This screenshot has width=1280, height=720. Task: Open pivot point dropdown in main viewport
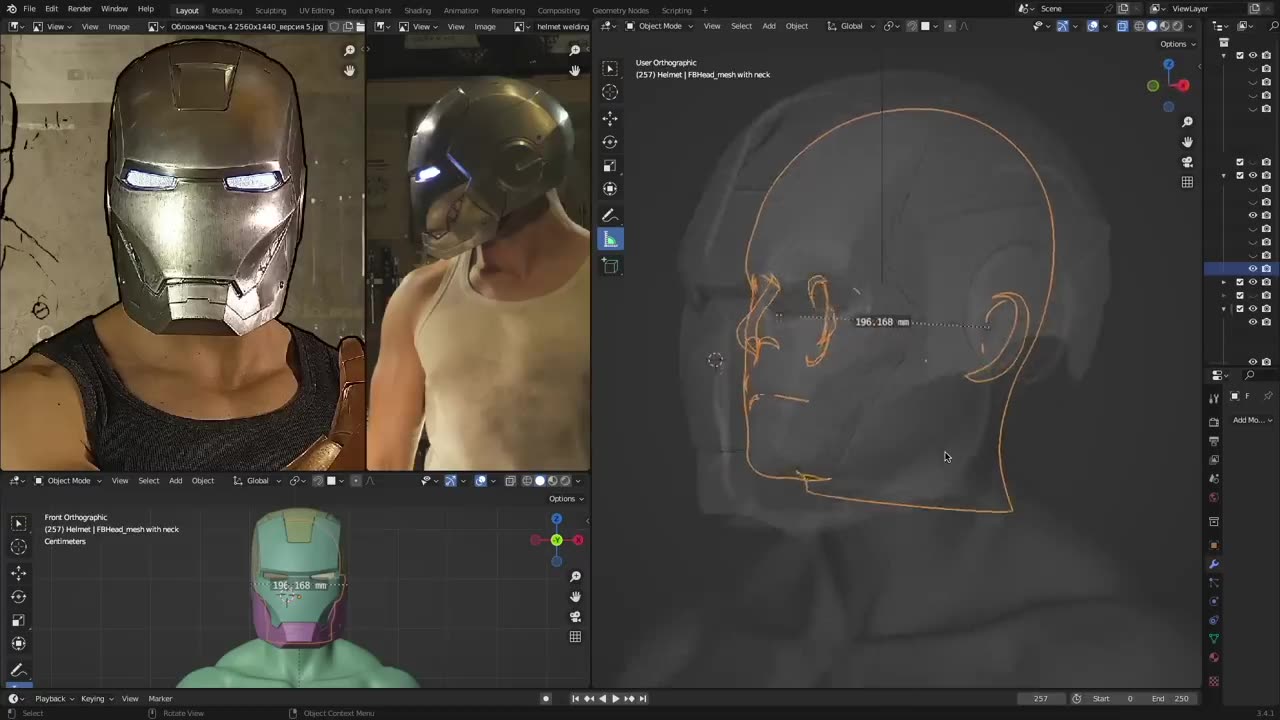[x=890, y=26]
